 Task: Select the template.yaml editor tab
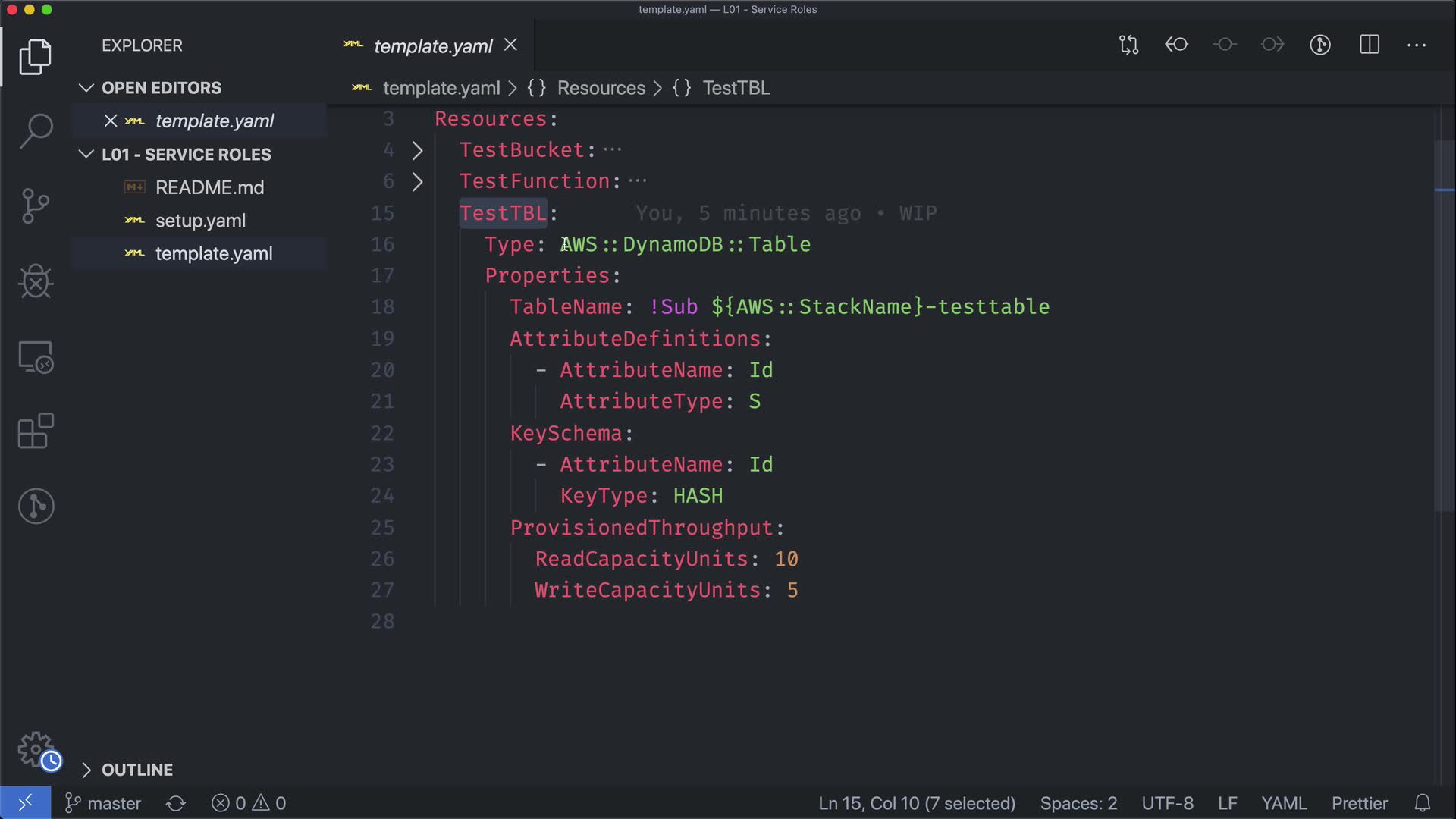click(x=432, y=46)
